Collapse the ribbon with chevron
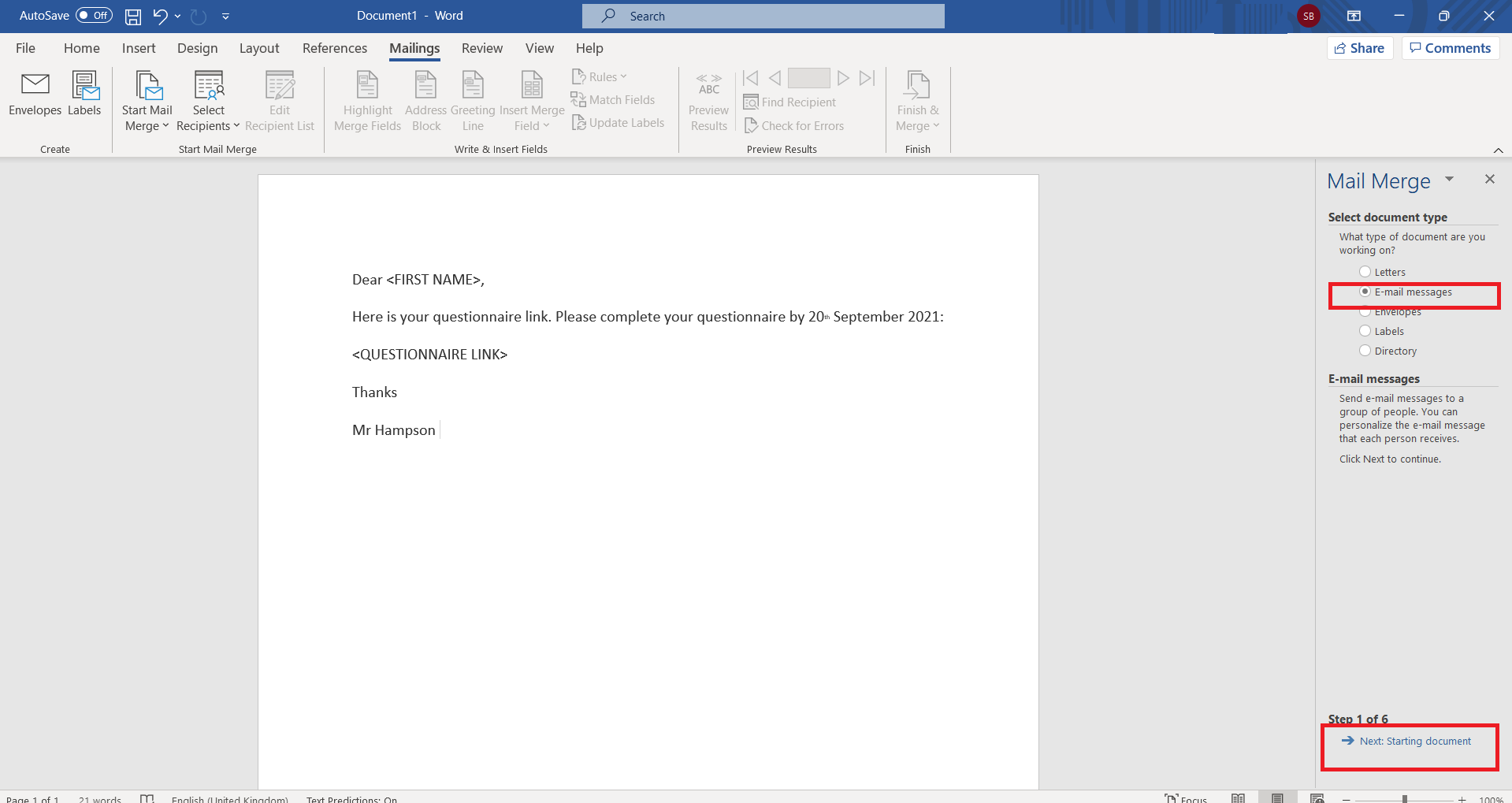 1498,150
